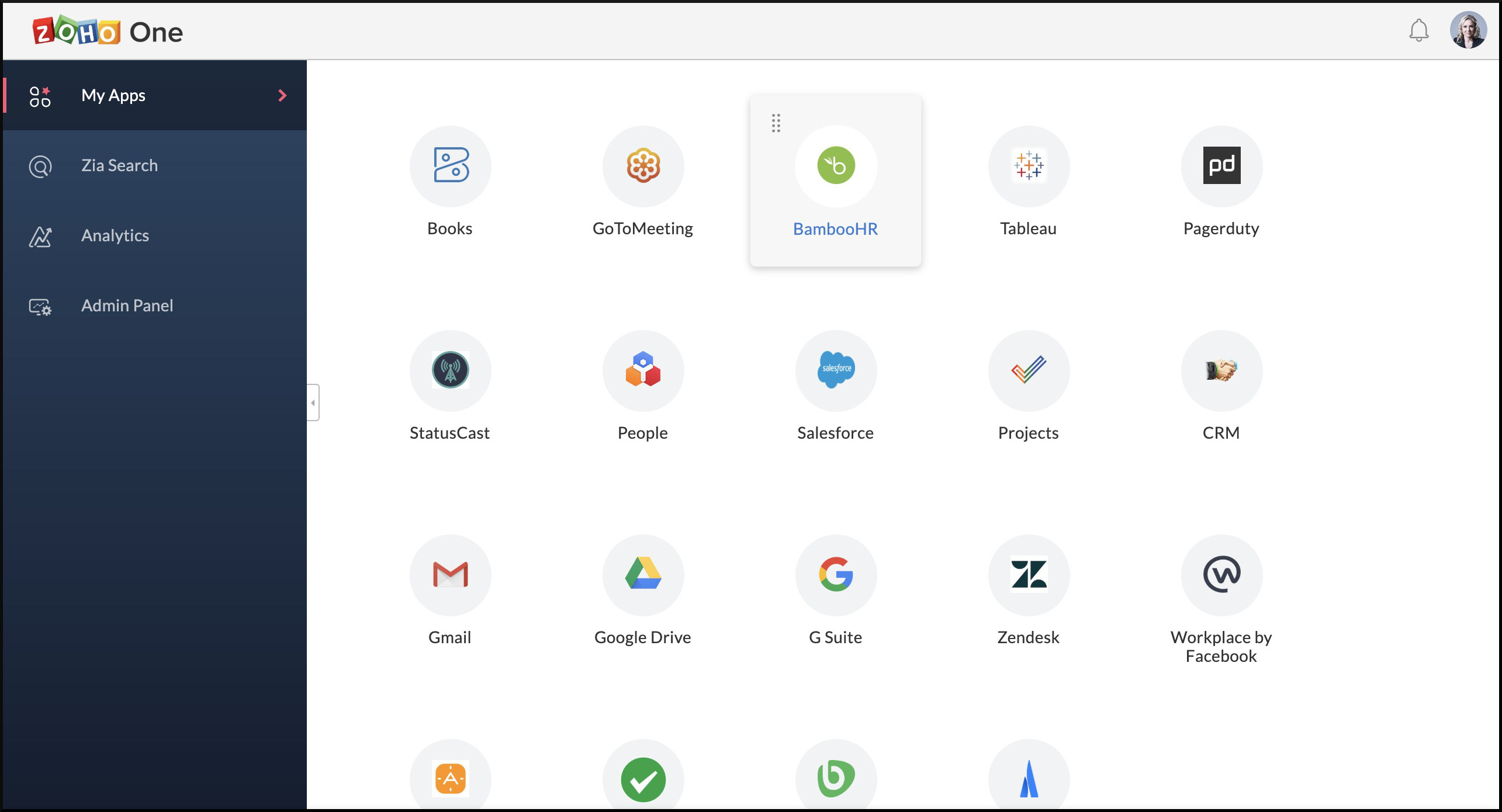Launch the Zendesk app
This screenshot has height=812, width=1502.
1029,574
